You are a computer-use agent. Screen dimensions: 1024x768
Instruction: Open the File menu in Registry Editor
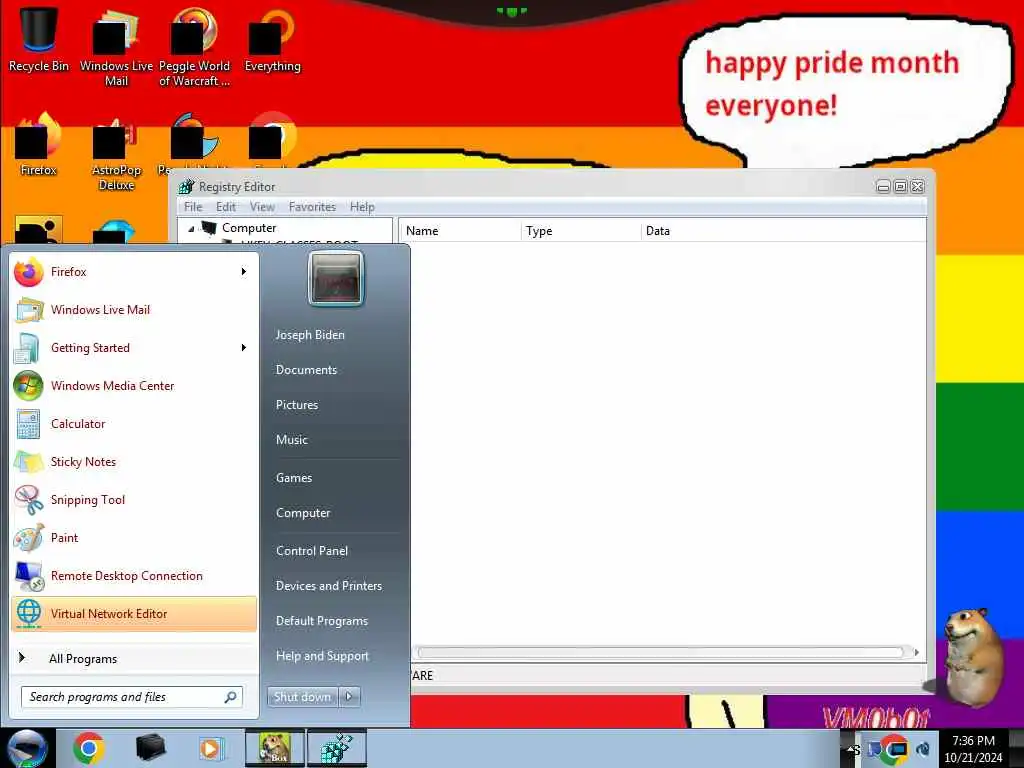click(x=193, y=207)
